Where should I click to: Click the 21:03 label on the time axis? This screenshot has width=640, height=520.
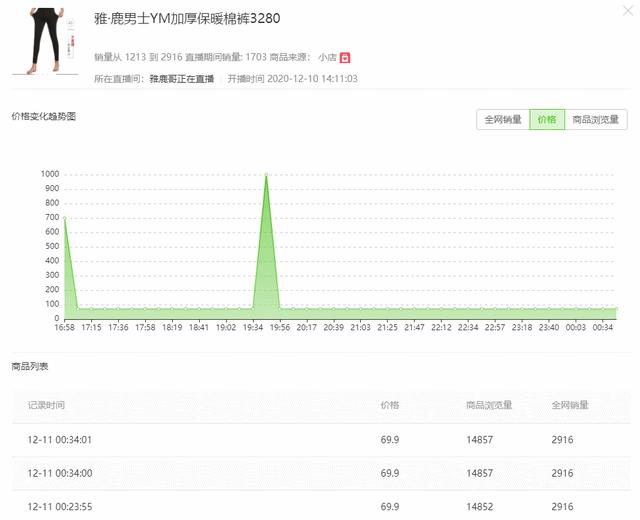[x=360, y=327]
